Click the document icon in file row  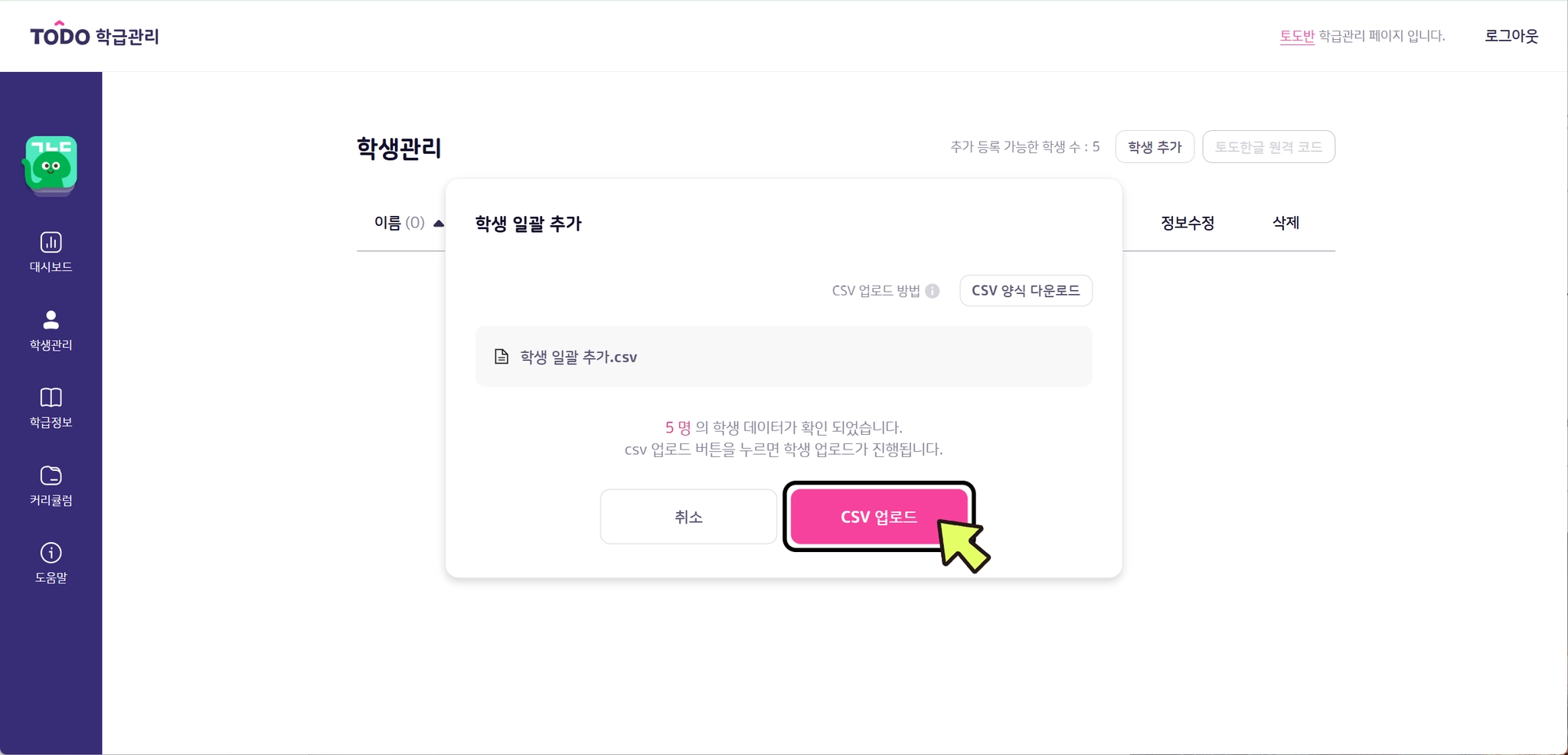point(501,357)
